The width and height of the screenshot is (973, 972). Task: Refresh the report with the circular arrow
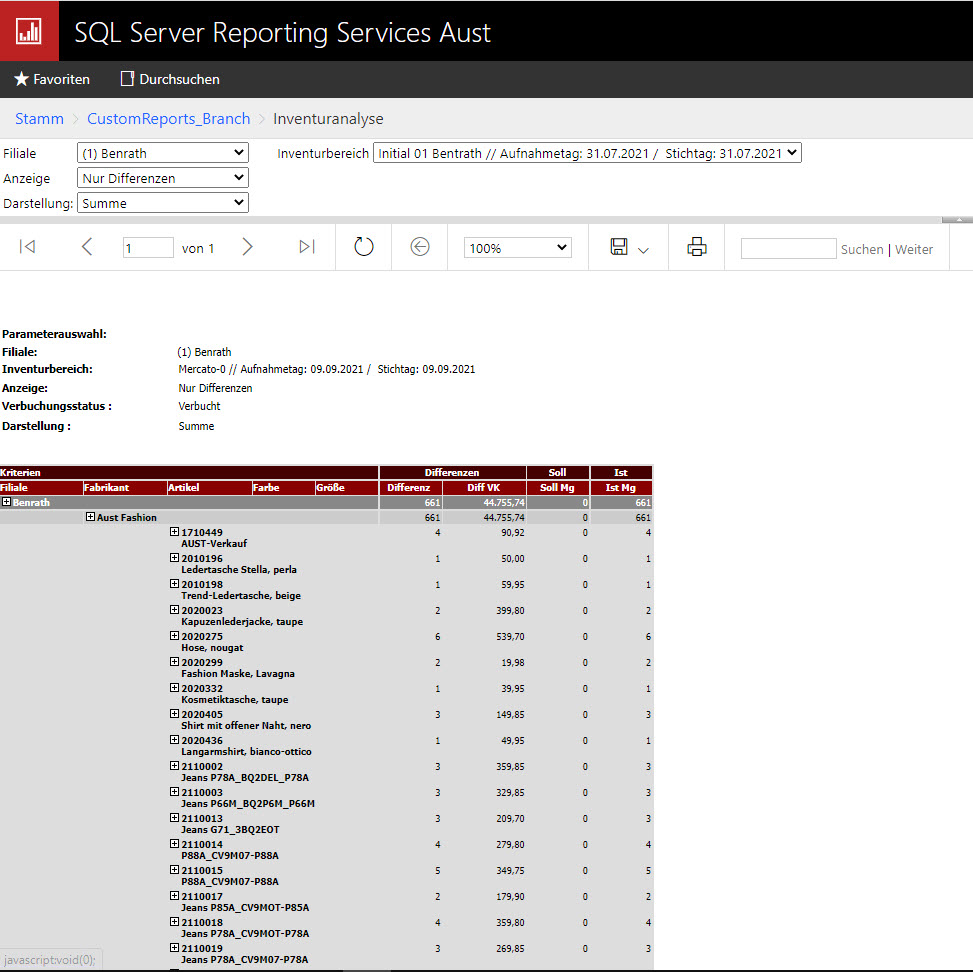[x=364, y=247]
